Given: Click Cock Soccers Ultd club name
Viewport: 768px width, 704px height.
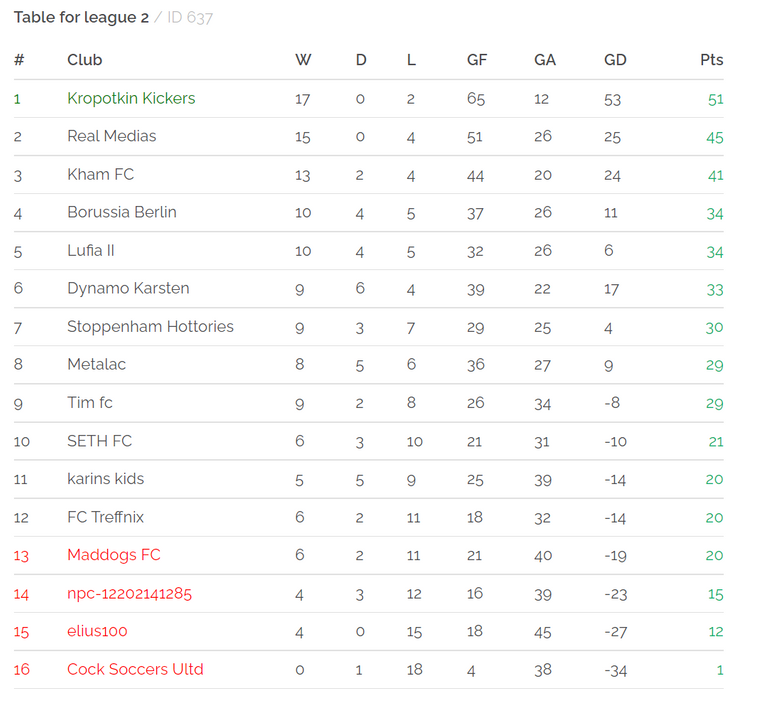Looking at the screenshot, I should coord(135,669).
